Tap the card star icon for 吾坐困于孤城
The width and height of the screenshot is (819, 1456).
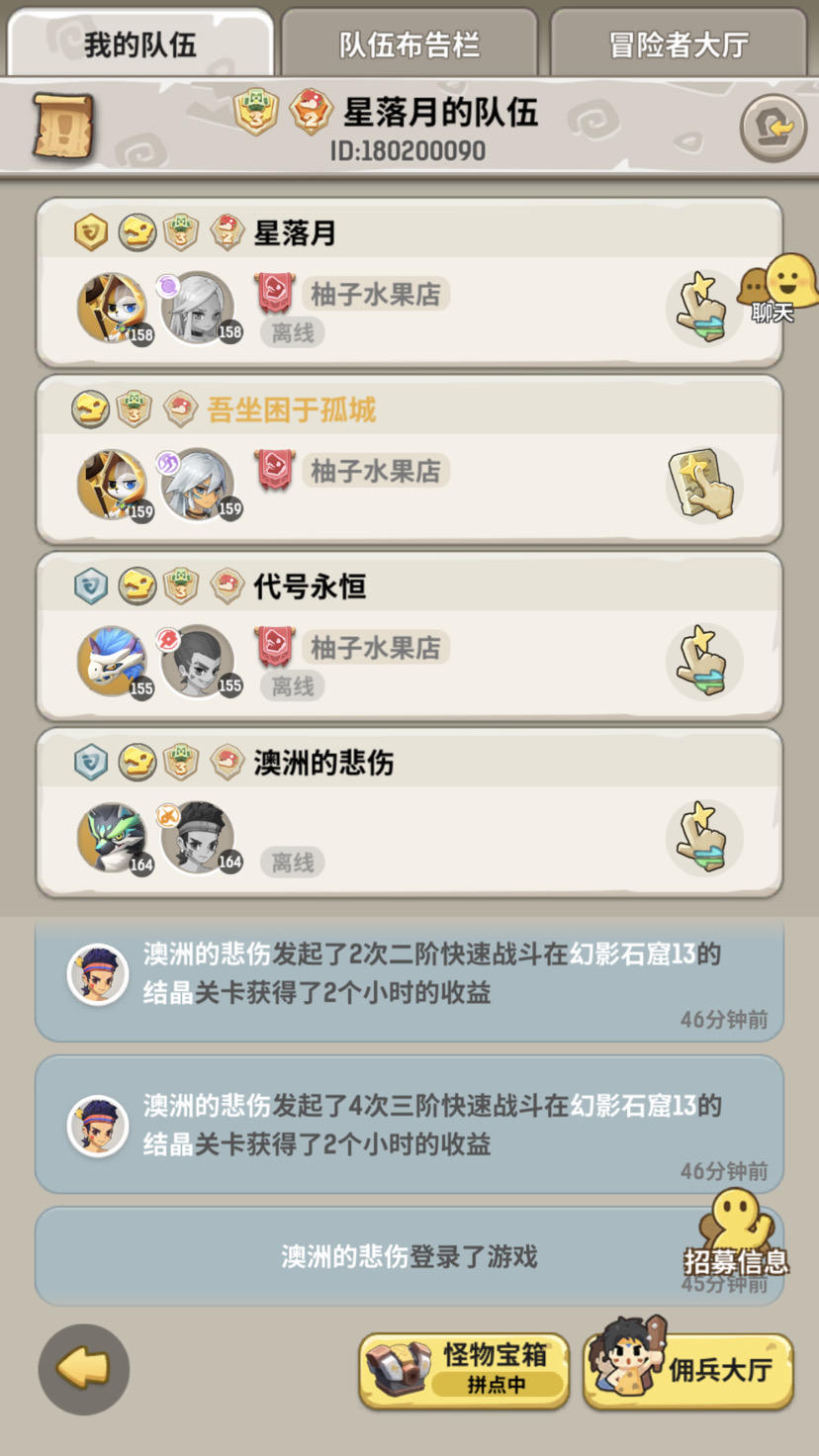click(703, 485)
